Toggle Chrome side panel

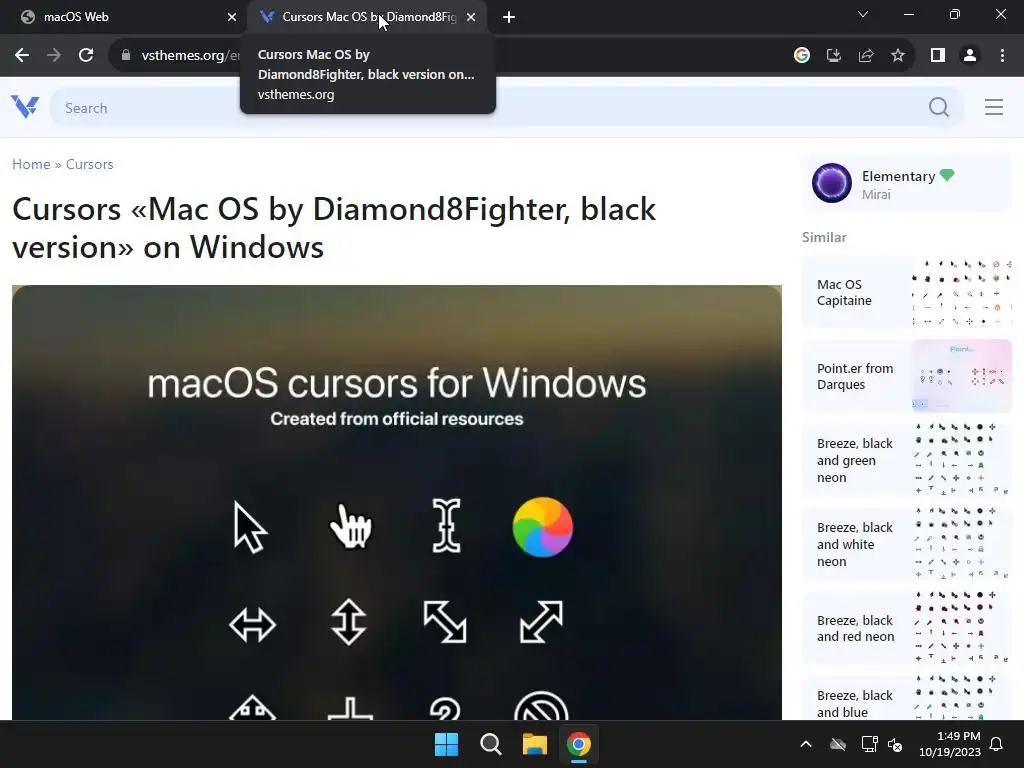click(x=938, y=56)
